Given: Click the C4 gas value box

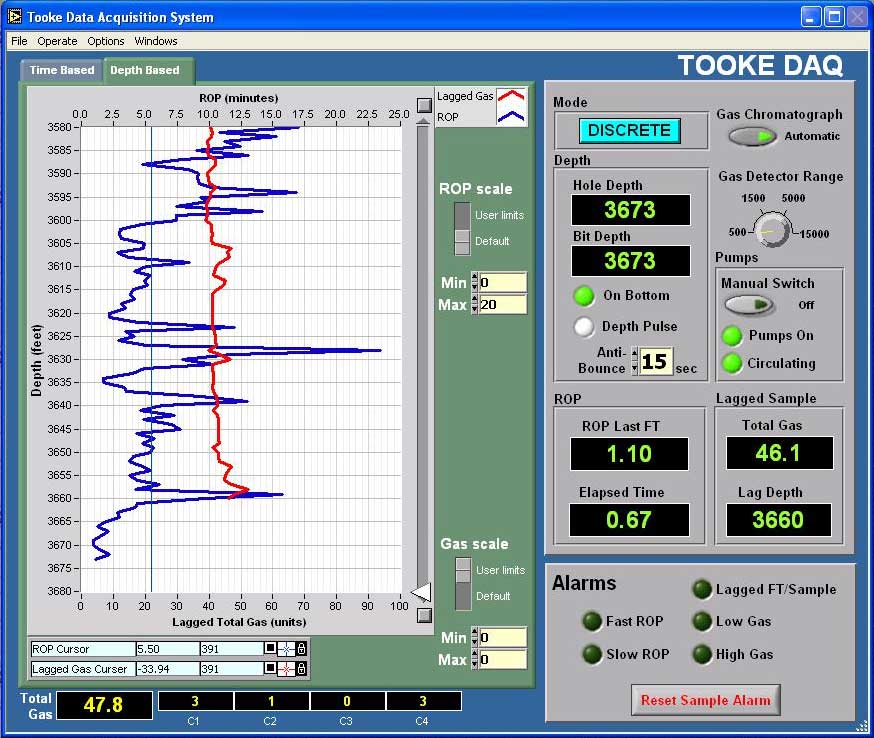Looking at the screenshot, I should point(423,701).
